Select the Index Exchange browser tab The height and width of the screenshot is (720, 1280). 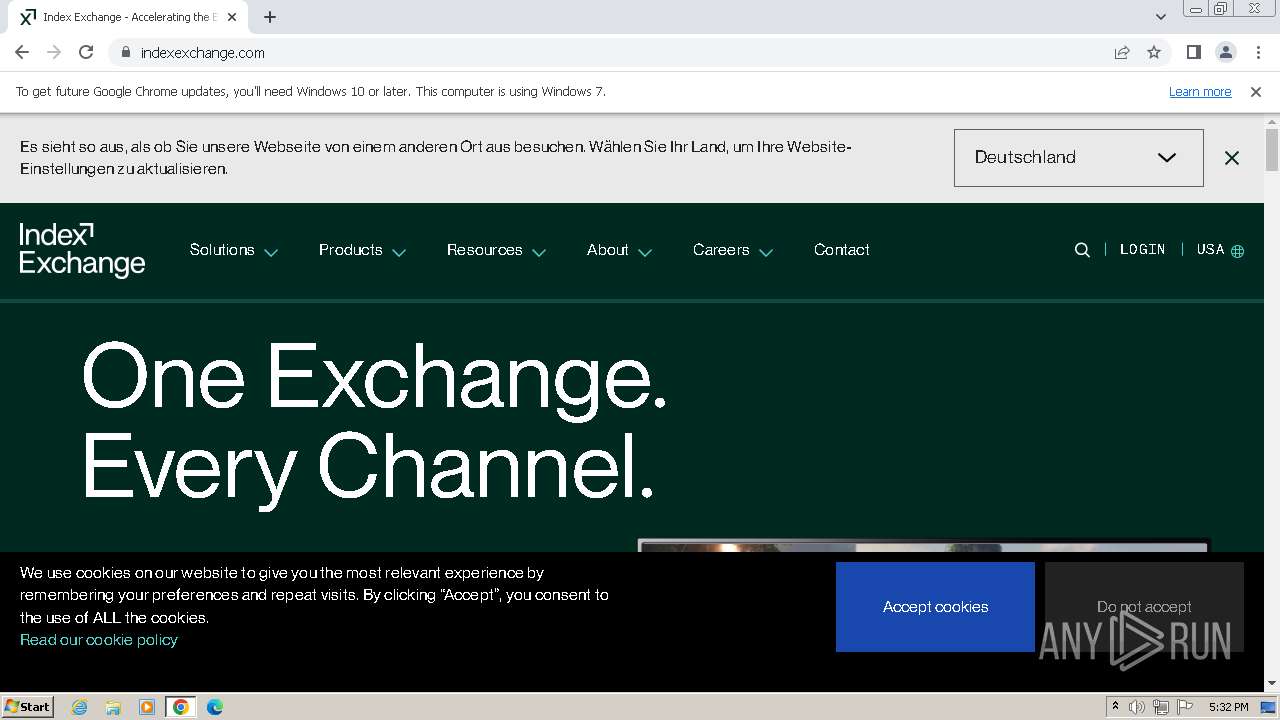(130, 17)
